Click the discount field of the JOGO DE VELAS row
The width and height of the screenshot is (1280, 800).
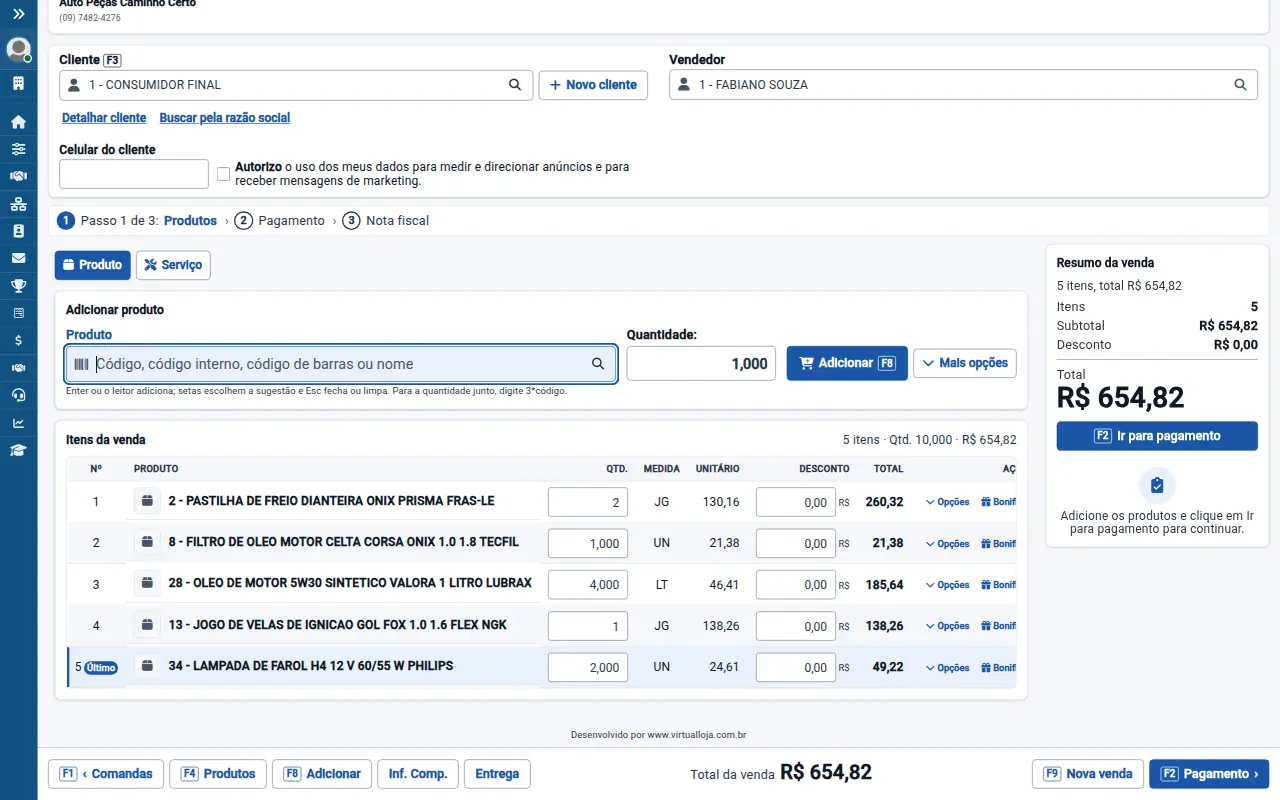coord(796,626)
